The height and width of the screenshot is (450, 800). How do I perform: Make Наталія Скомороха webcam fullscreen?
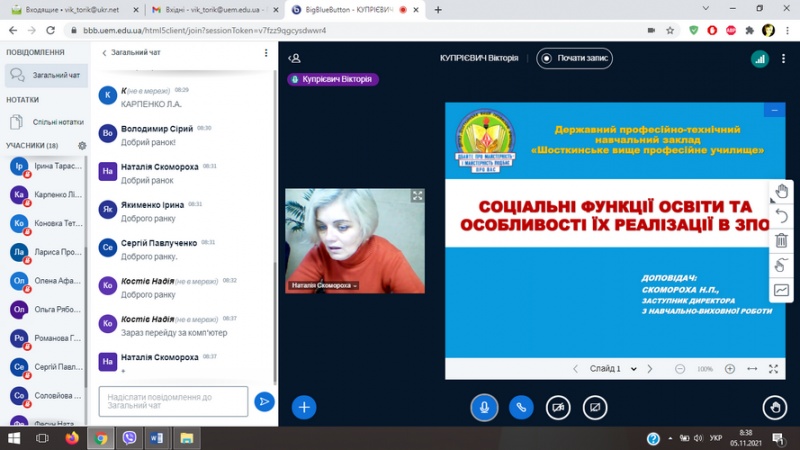pos(417,196)
